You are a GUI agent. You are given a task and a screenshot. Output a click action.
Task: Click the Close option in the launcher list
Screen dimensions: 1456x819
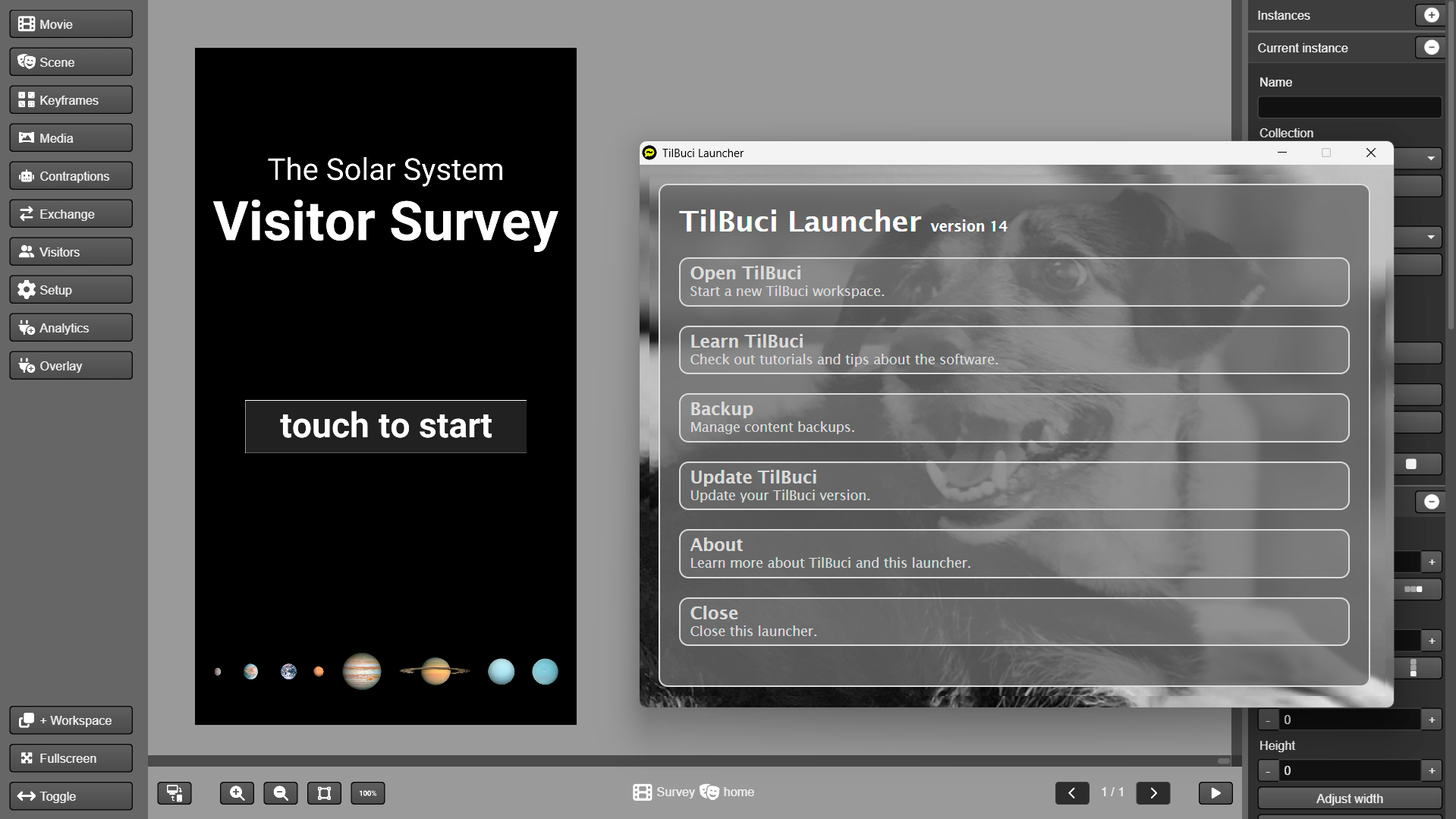[1014, 622]
